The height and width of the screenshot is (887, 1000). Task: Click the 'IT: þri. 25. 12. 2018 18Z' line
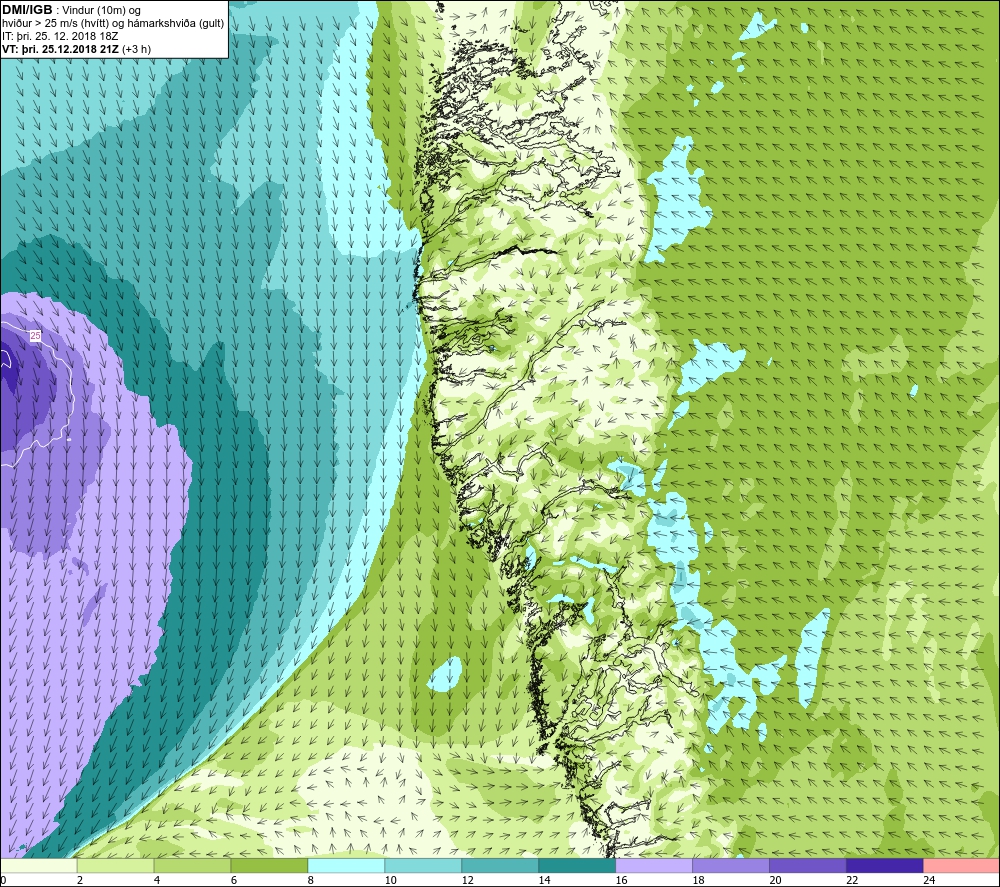tap(60, 36)
